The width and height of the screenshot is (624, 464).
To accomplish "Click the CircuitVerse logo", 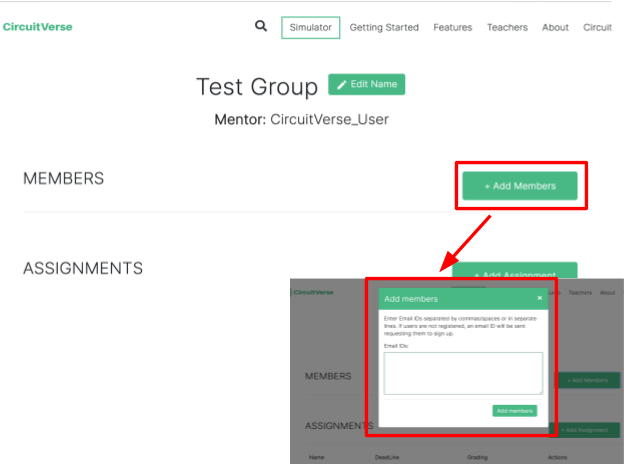I will (37, 27).
